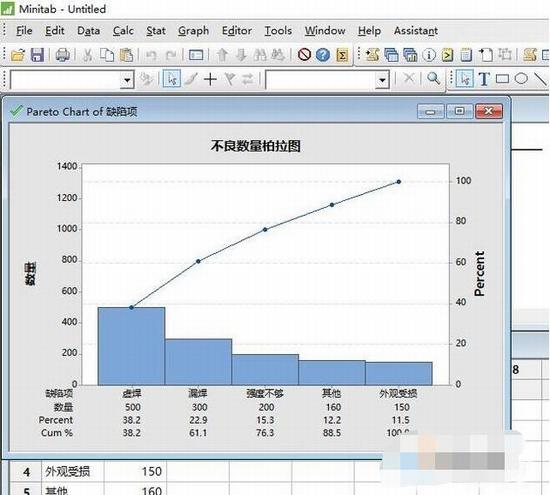
Task: Click the Show Graphs Folder icon
Action: coord(410,55)
